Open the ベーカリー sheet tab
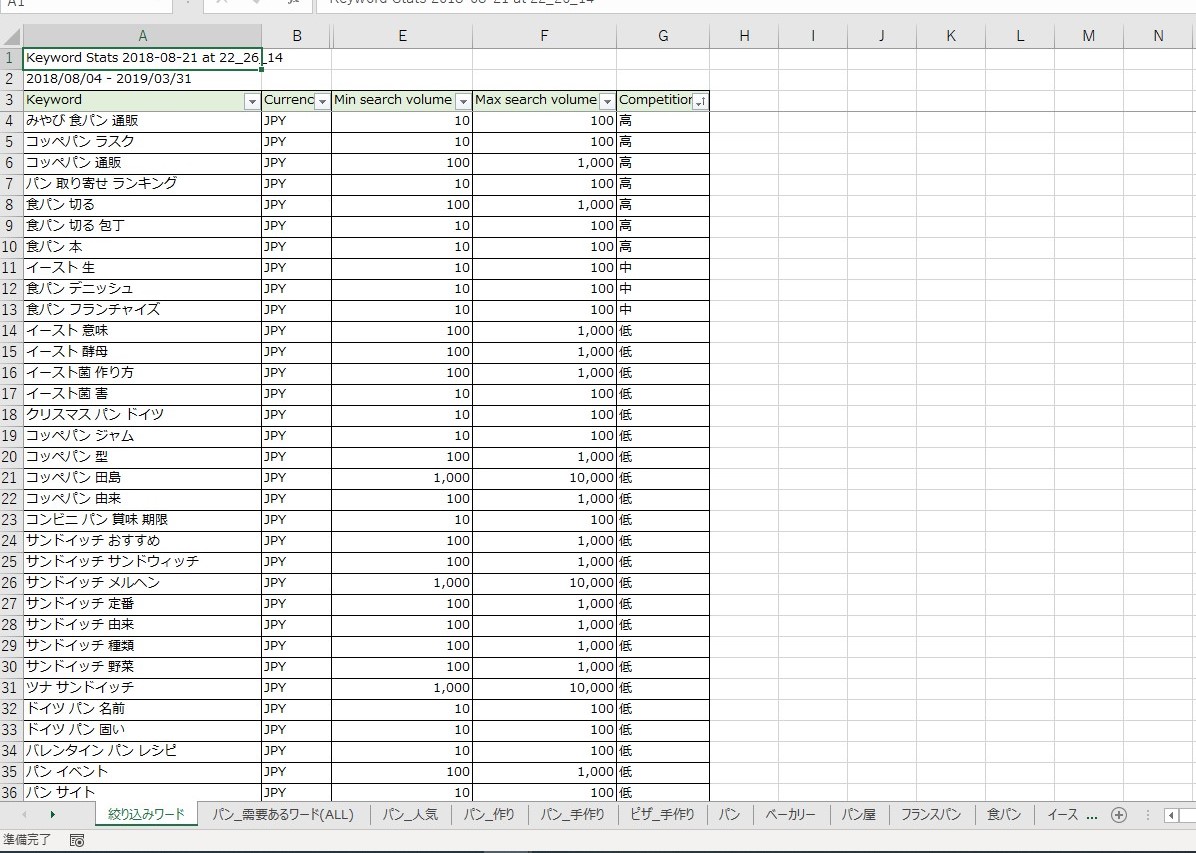Screen dimensions: 1196x853 790,815
